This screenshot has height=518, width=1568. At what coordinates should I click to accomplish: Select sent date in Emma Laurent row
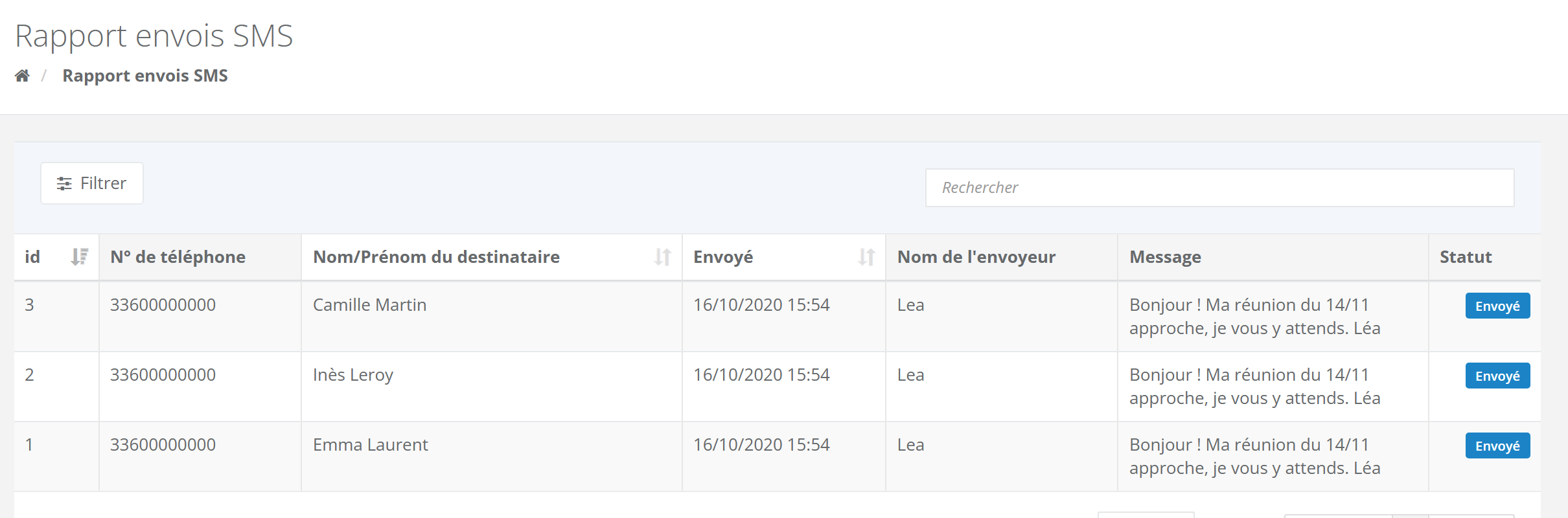(761, 445)
